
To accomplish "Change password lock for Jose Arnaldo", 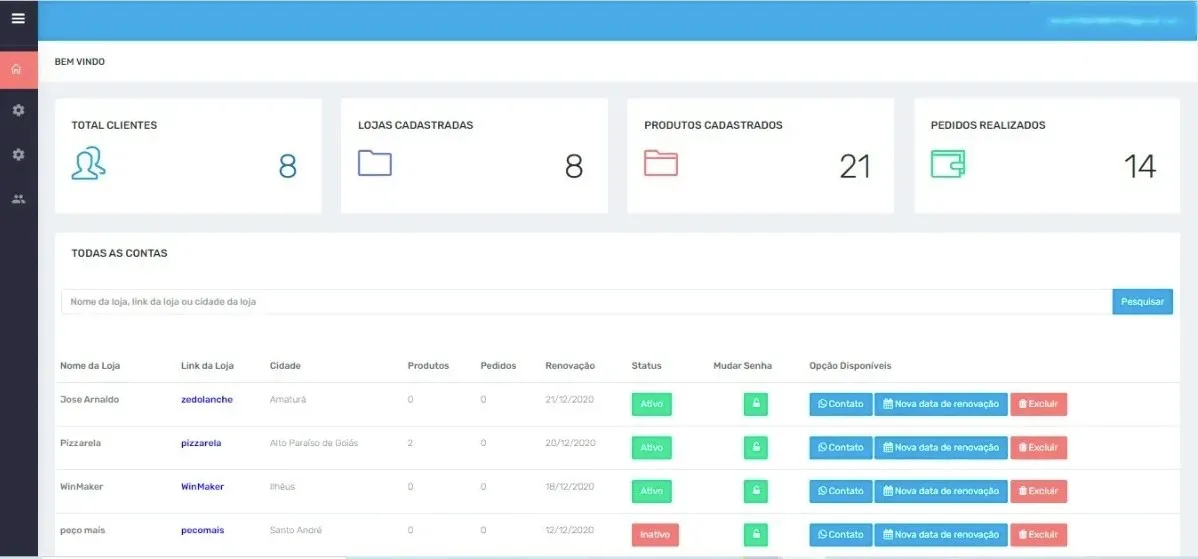I will 756,404.
